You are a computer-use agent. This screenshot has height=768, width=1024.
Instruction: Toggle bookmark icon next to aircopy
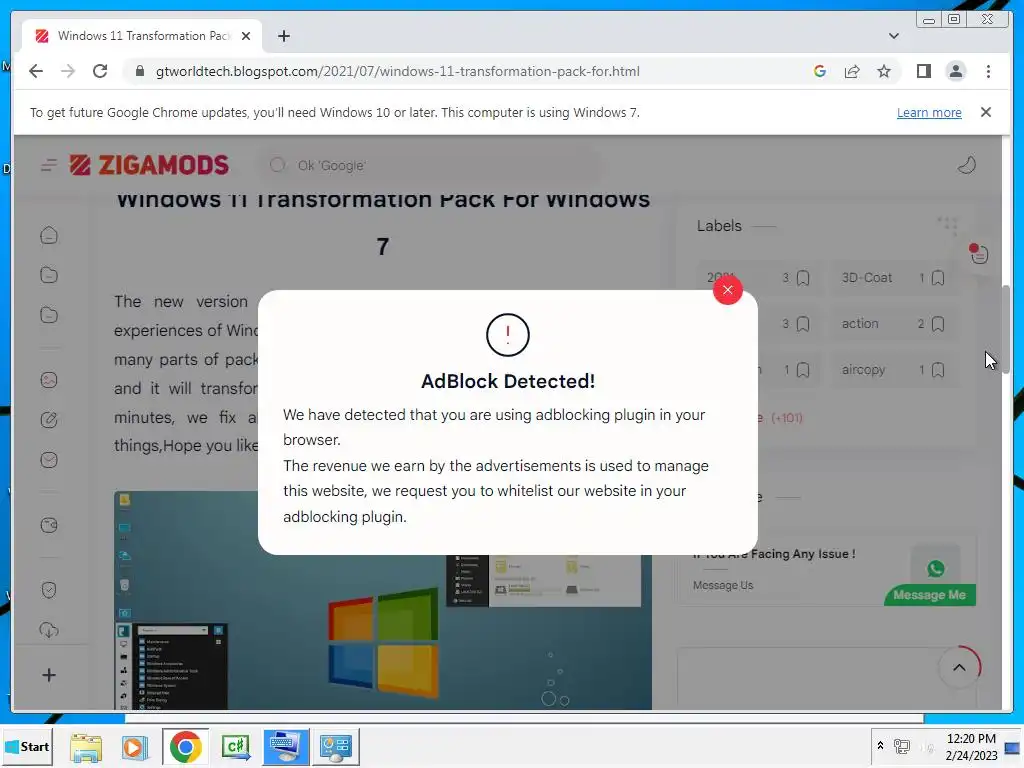938,370
